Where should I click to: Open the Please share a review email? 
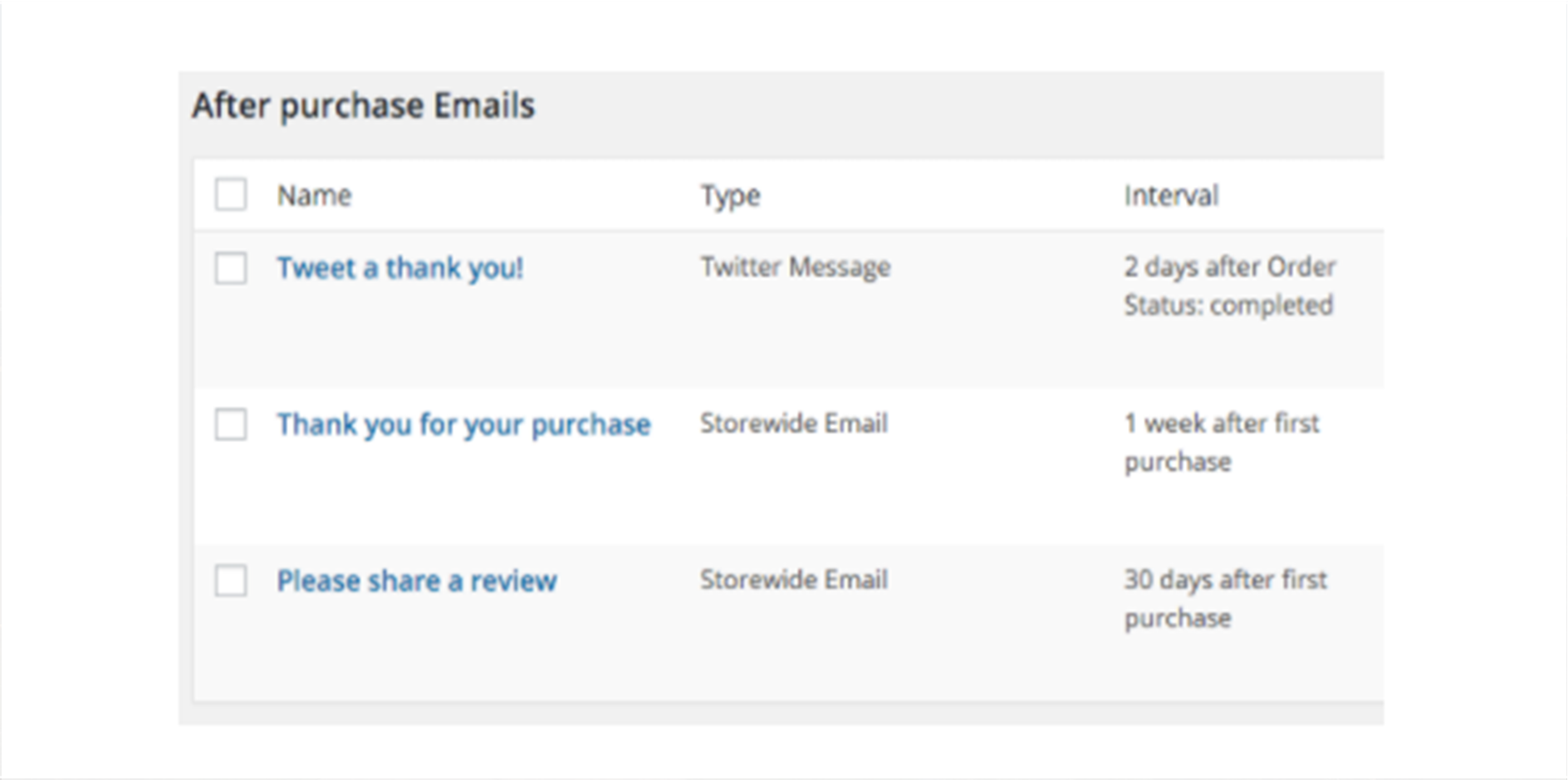(416, 581)
